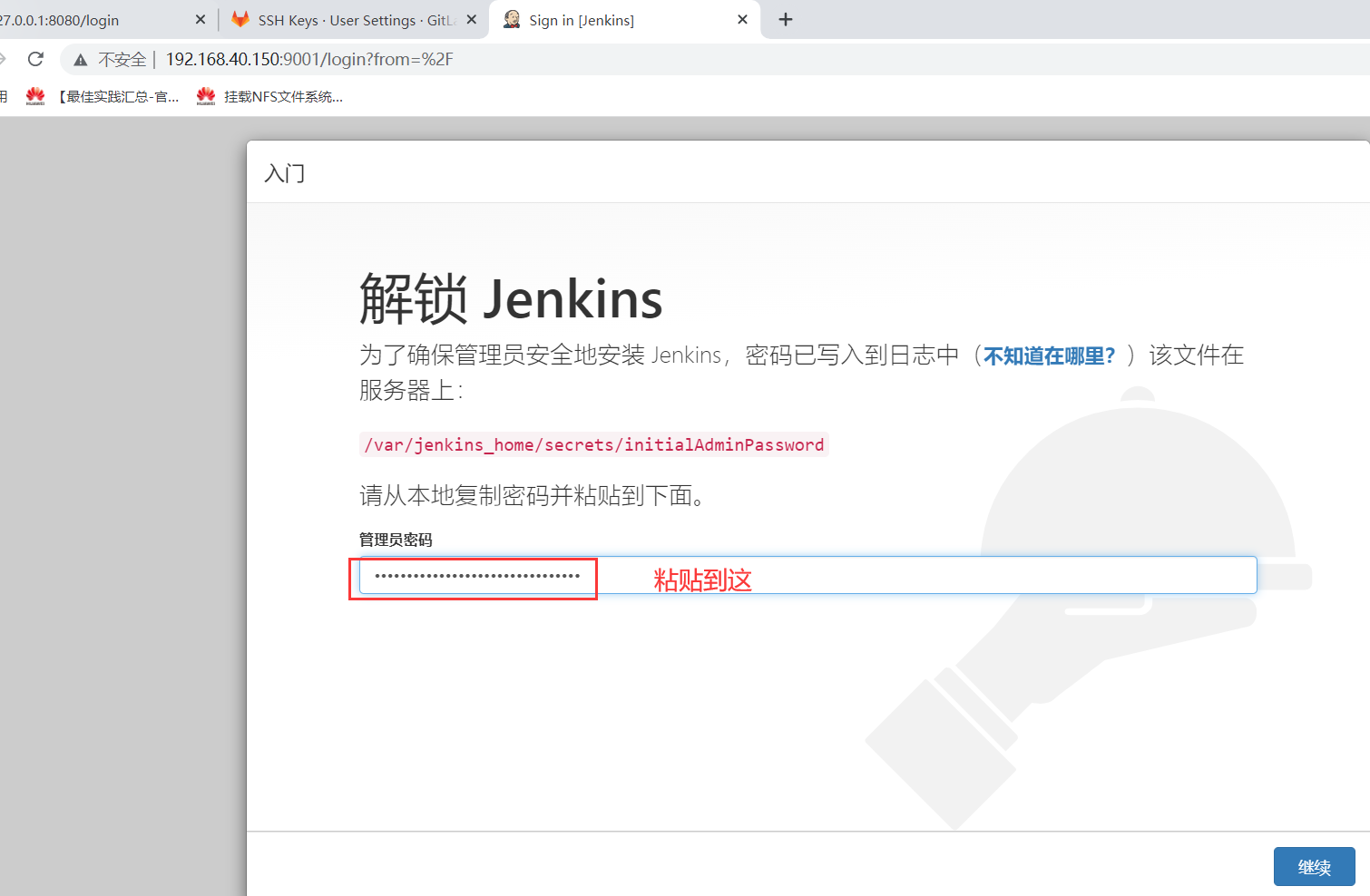
Task: Click the 管理员密码 label
Action: [x=396, y=540]
